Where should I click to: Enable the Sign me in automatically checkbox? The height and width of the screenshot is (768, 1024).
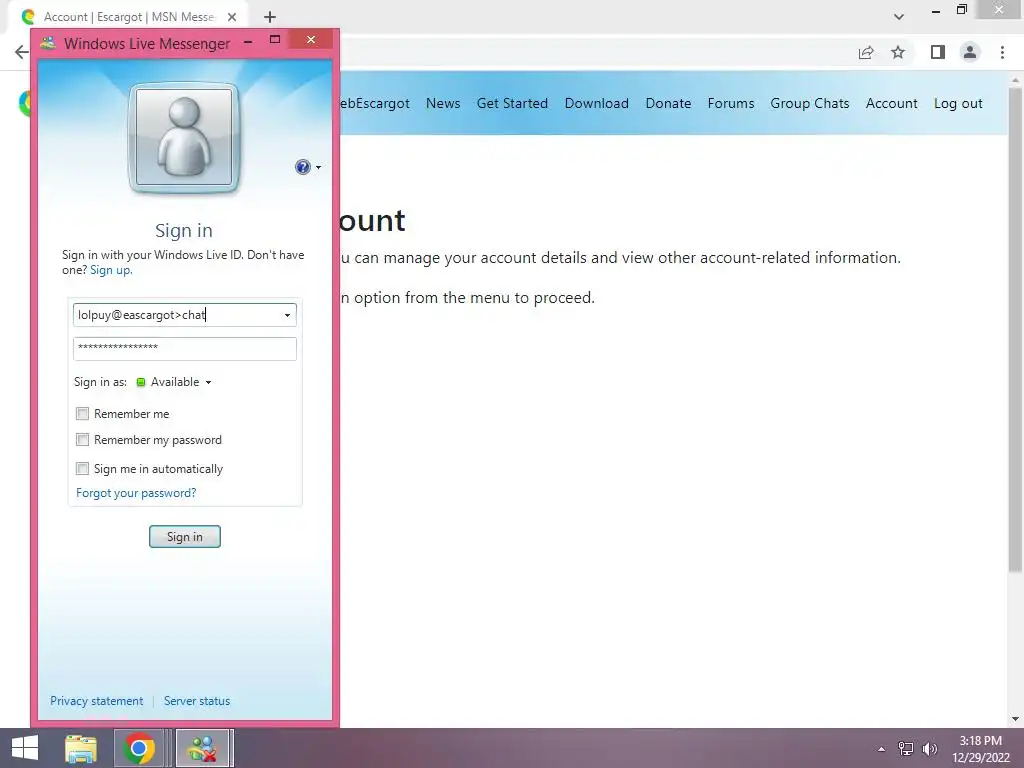(x=82, y=468)
